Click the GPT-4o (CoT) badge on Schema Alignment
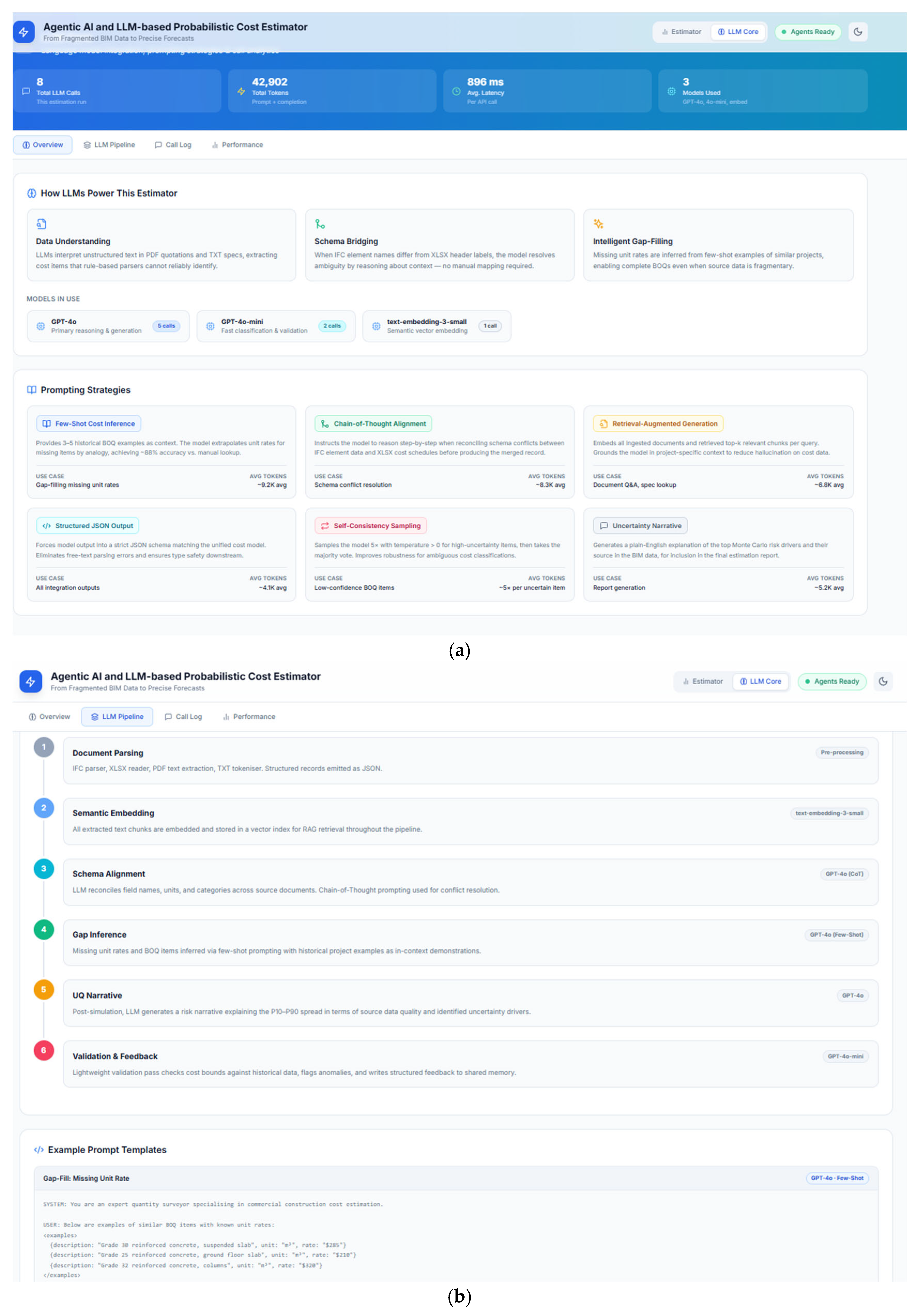The width and height of the screenshot is (918, 1316). (844, 875)
